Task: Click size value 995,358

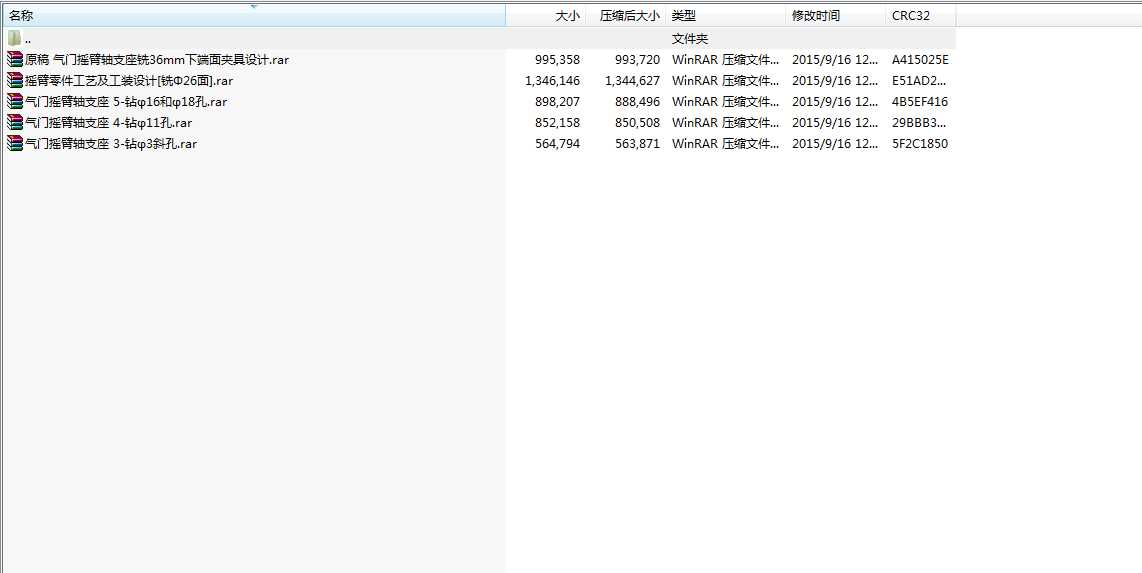Action: tap(557, 60)
